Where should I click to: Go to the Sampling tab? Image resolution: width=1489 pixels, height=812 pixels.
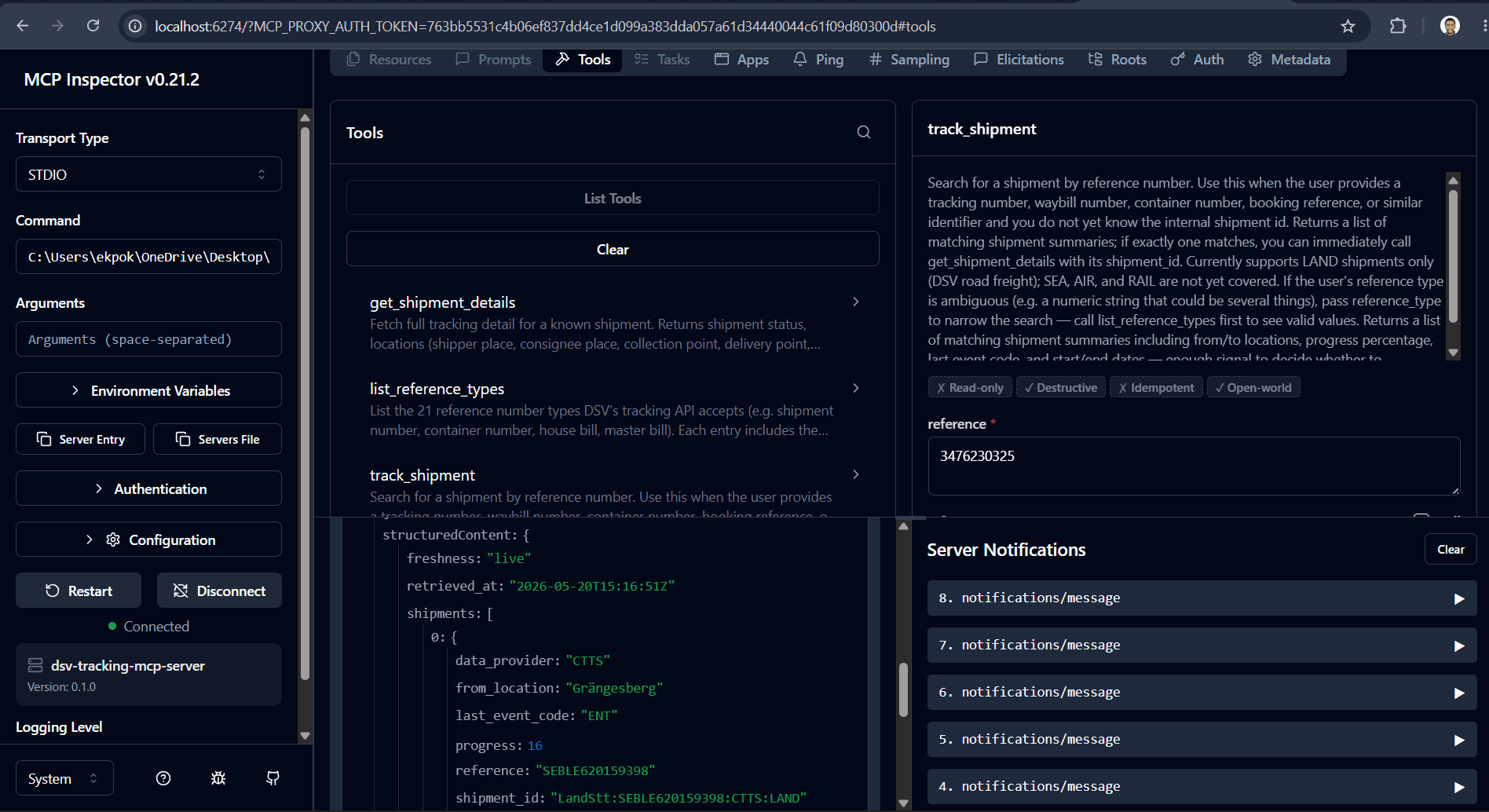909,59
